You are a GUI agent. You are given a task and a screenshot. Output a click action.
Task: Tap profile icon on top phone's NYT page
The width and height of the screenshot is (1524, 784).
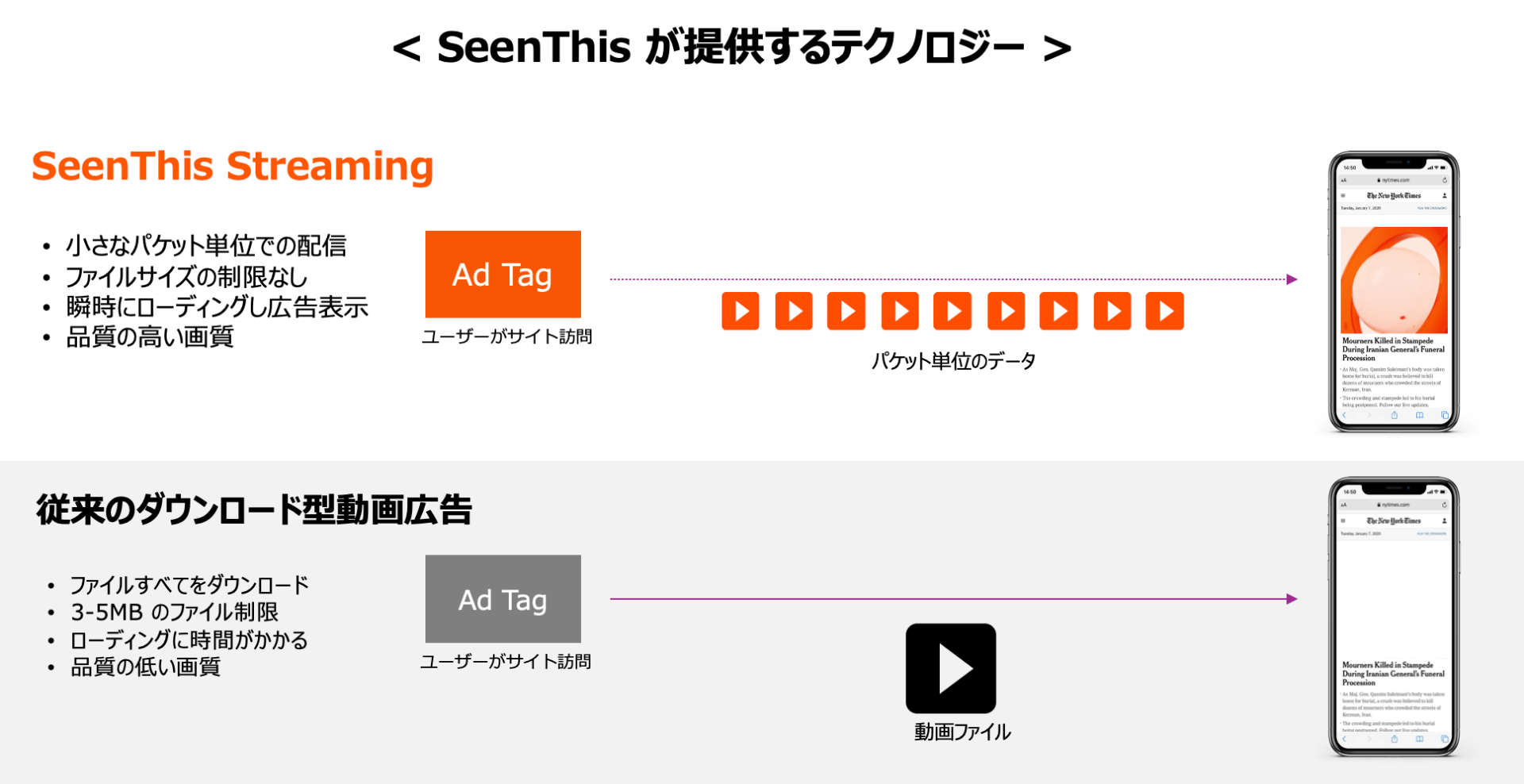tap(1445, 195)
